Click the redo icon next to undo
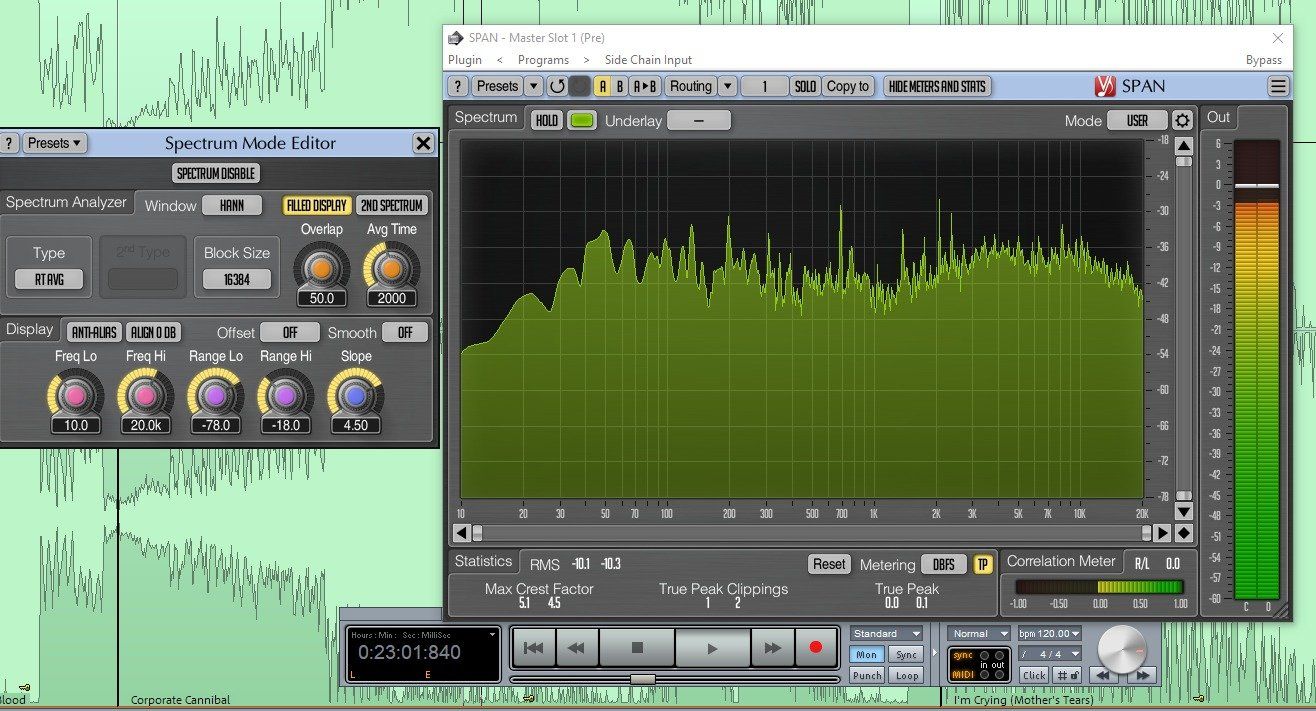Screen dimensions: 1316x711 click(x=580, y=86)
